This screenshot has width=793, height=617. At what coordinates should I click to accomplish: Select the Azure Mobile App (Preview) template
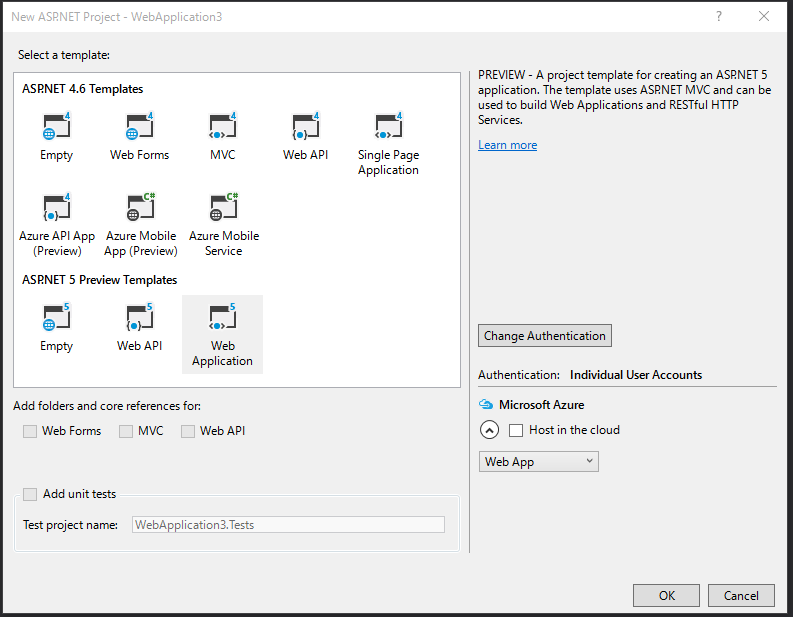(140, 208)
